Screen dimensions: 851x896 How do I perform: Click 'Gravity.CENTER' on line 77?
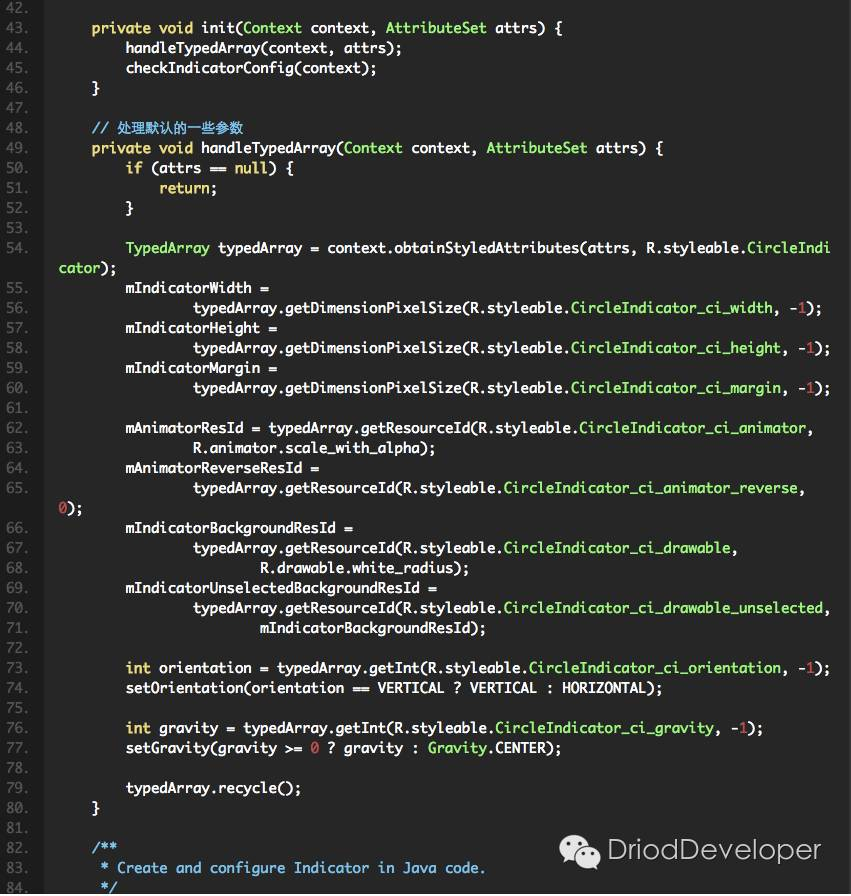486,748
